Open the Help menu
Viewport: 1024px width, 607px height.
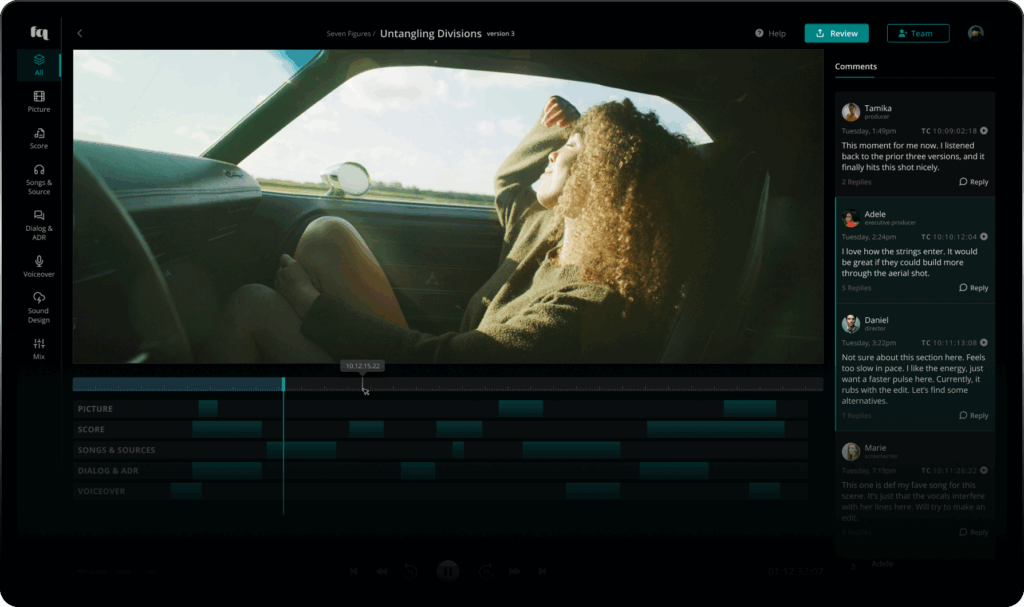(770, 33)
